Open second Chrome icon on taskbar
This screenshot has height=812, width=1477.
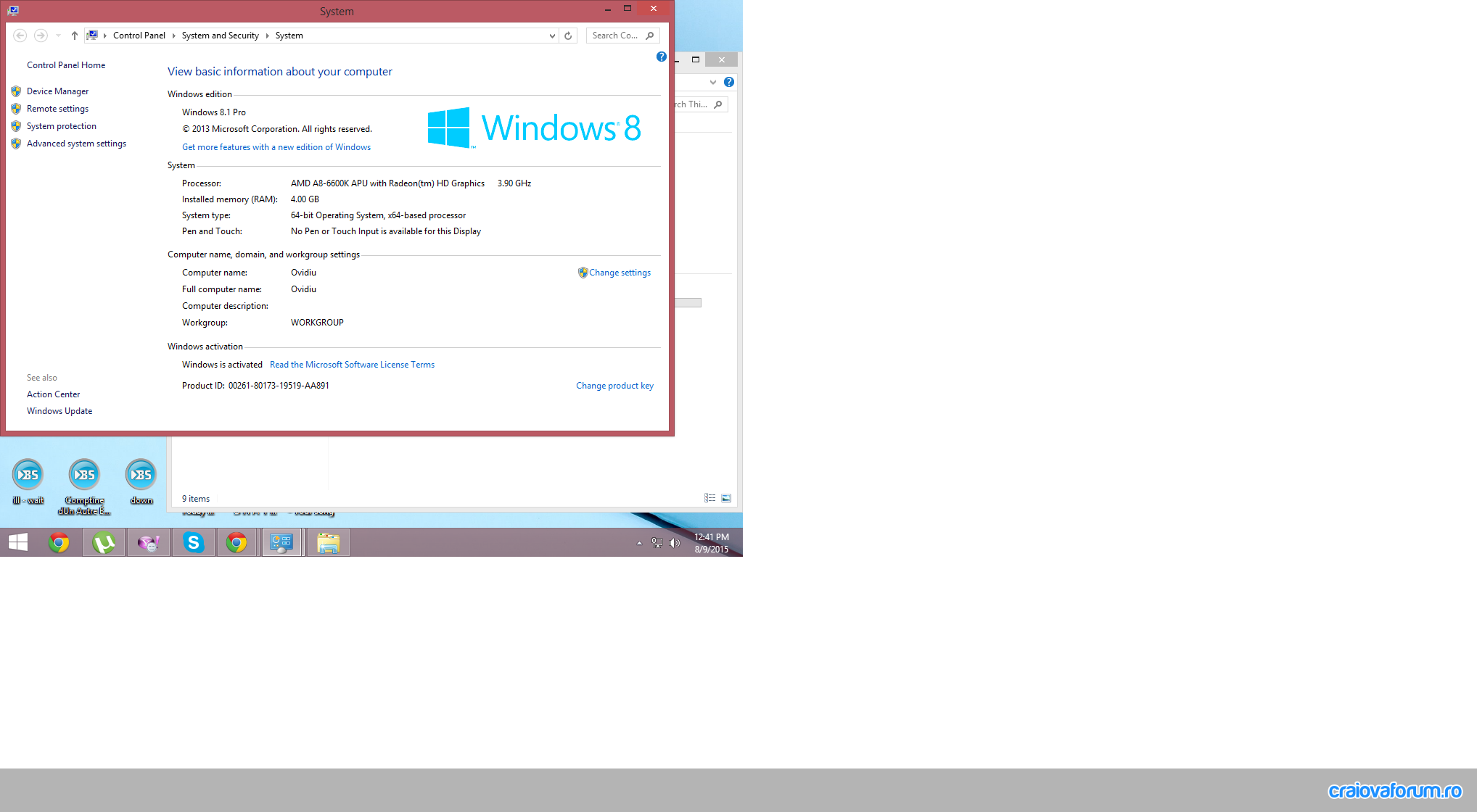point(236,542)
